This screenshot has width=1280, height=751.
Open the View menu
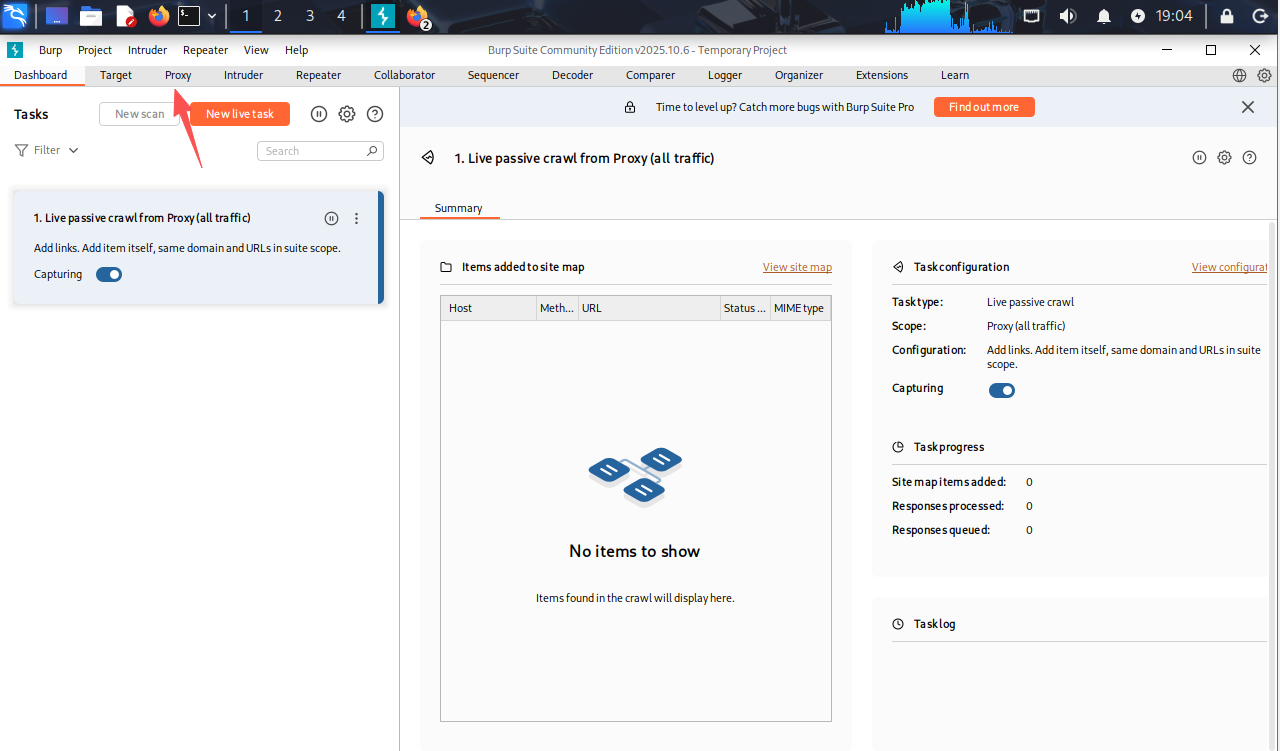coord(256,50)
